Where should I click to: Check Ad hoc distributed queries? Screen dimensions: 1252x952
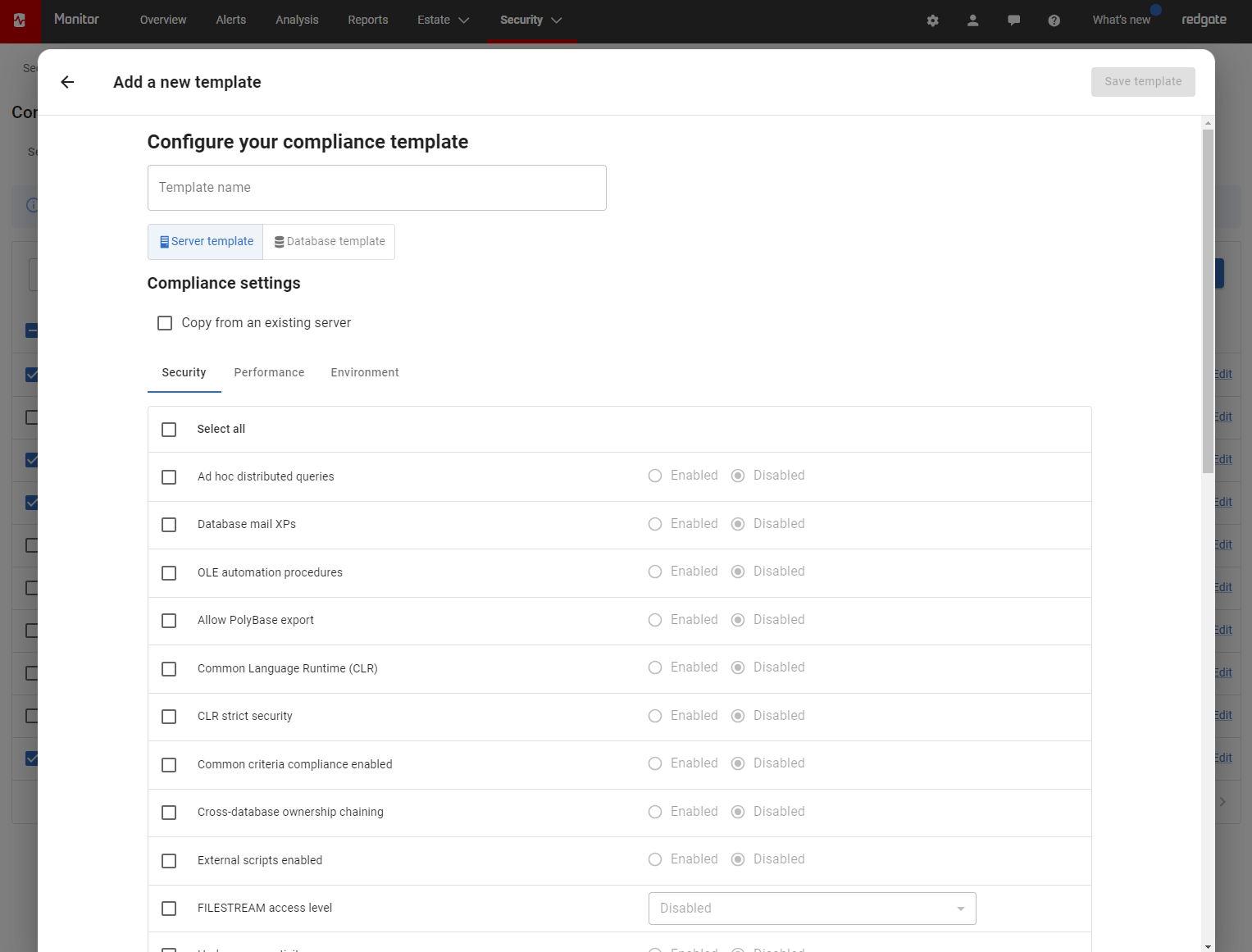point(169,477)
